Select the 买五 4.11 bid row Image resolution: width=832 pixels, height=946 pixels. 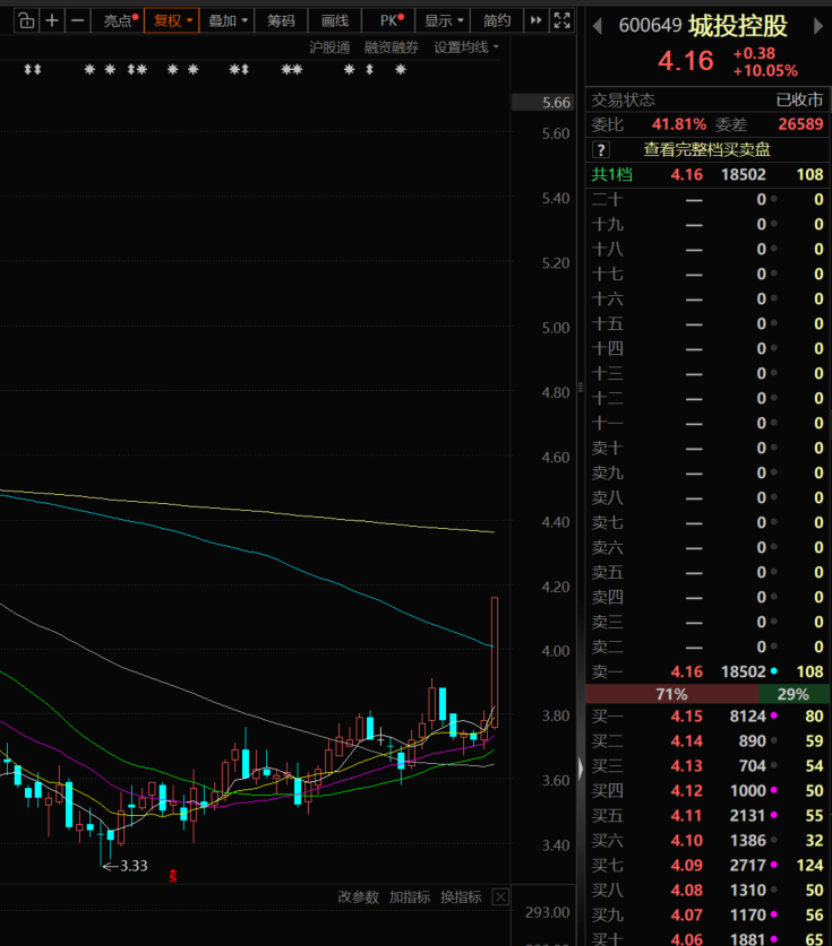pos(707,816)
